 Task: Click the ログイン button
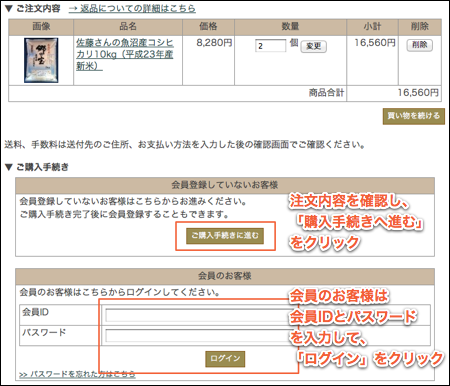pos(225,359)
